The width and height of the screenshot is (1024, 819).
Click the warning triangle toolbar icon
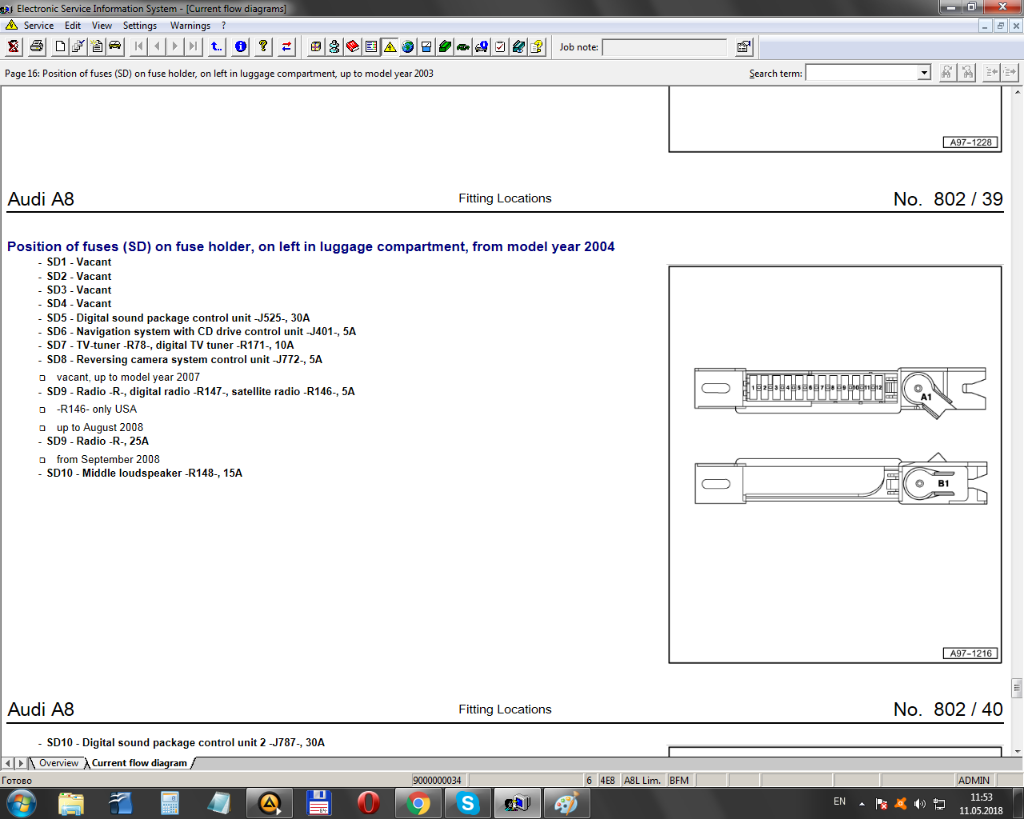(x=389, y=46)
